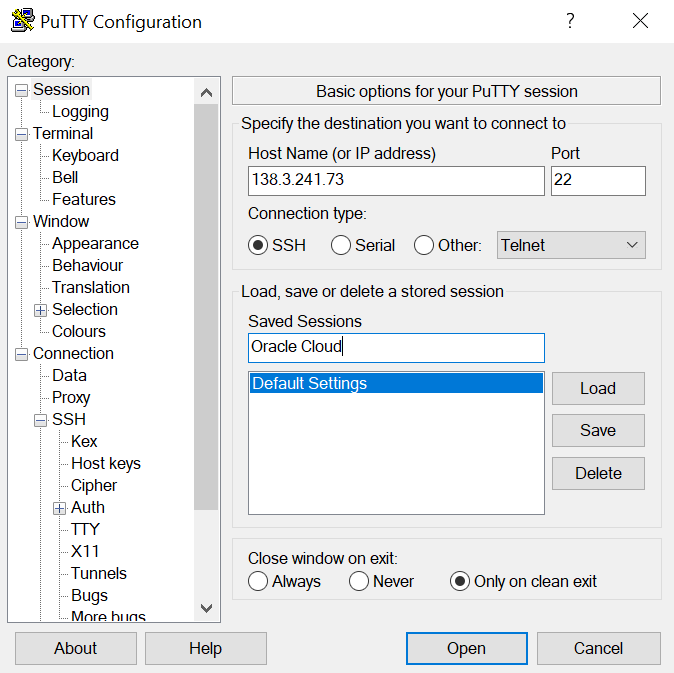Image resolution: width=674 pixels, height=673 pixels.
Task: Collapse the Terminal category node
Action: point(22,134)
